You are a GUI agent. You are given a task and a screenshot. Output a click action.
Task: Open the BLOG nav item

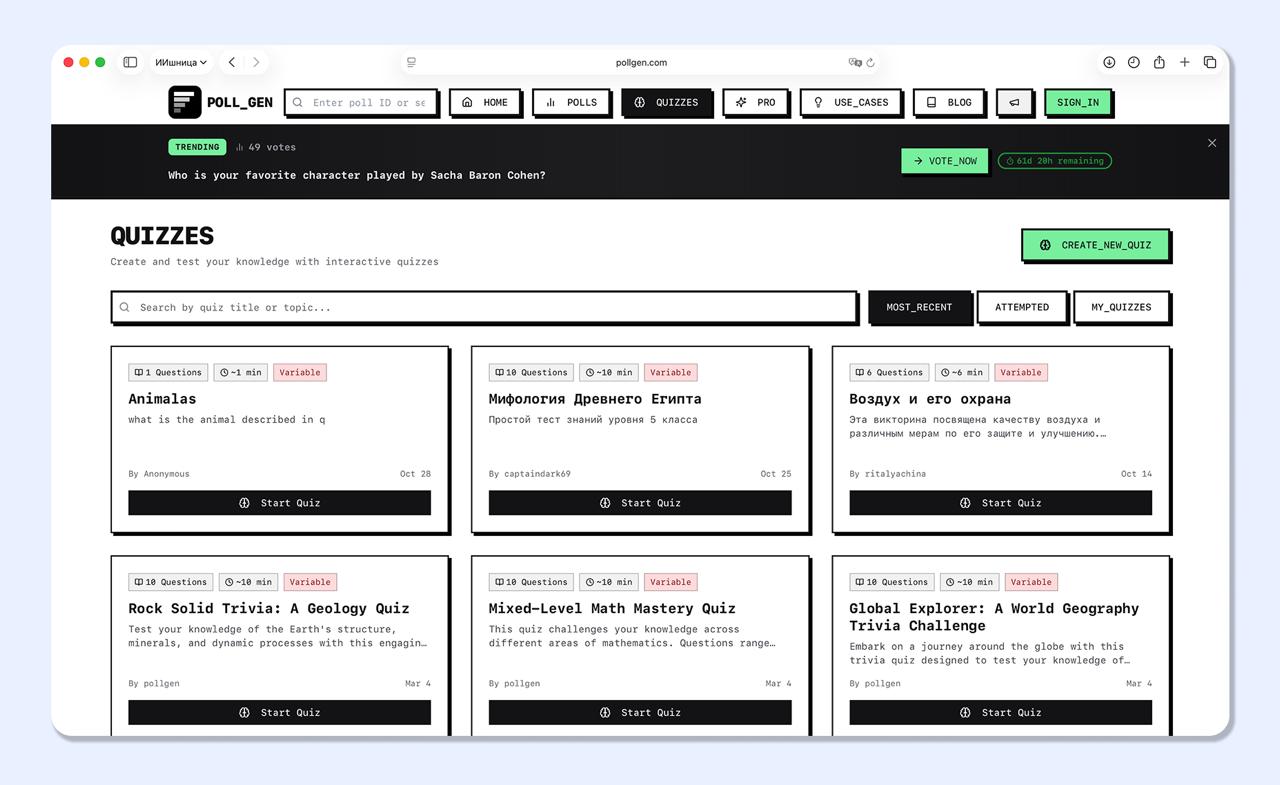(949, 102)
